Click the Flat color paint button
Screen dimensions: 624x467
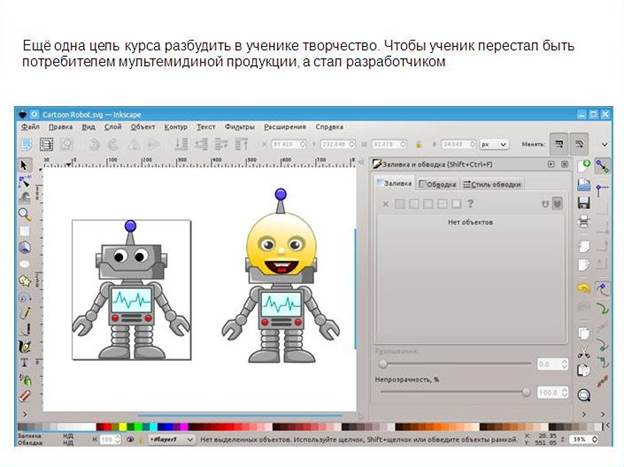(400, 204)
